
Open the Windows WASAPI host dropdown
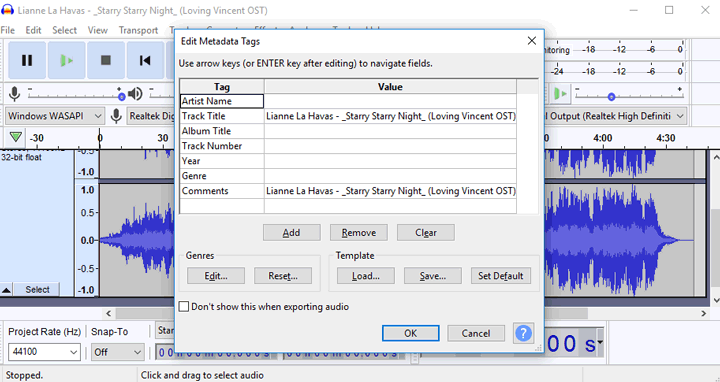(55, 116)
